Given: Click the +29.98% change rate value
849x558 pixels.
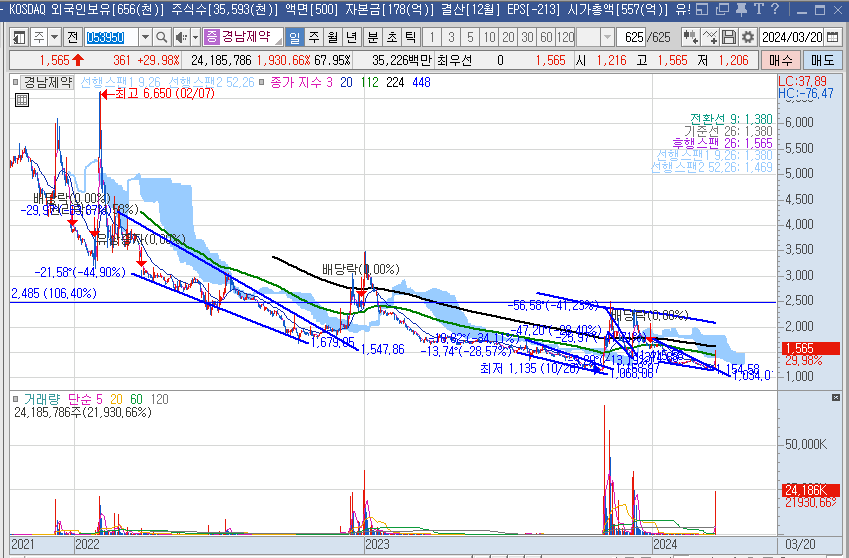Looking at the screenshot, I should (158, 60).
